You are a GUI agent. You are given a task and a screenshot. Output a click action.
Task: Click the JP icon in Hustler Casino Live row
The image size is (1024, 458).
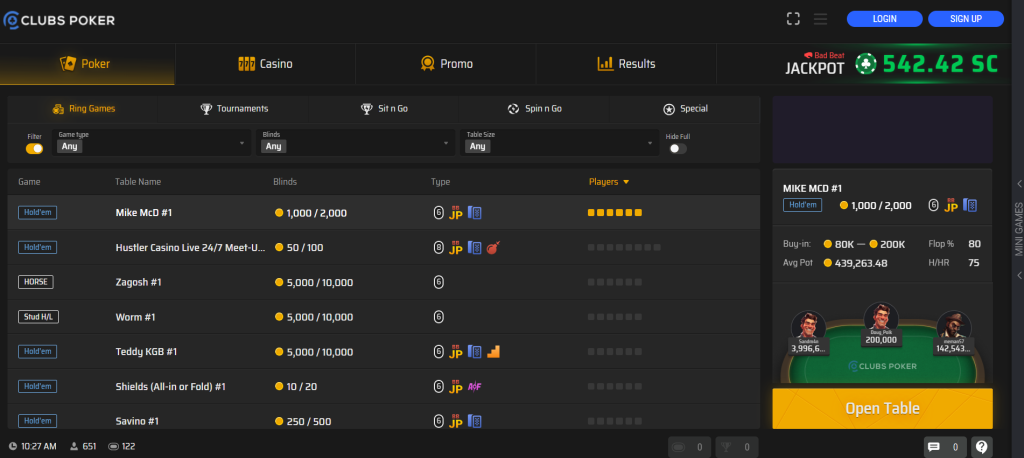point(456,248)
